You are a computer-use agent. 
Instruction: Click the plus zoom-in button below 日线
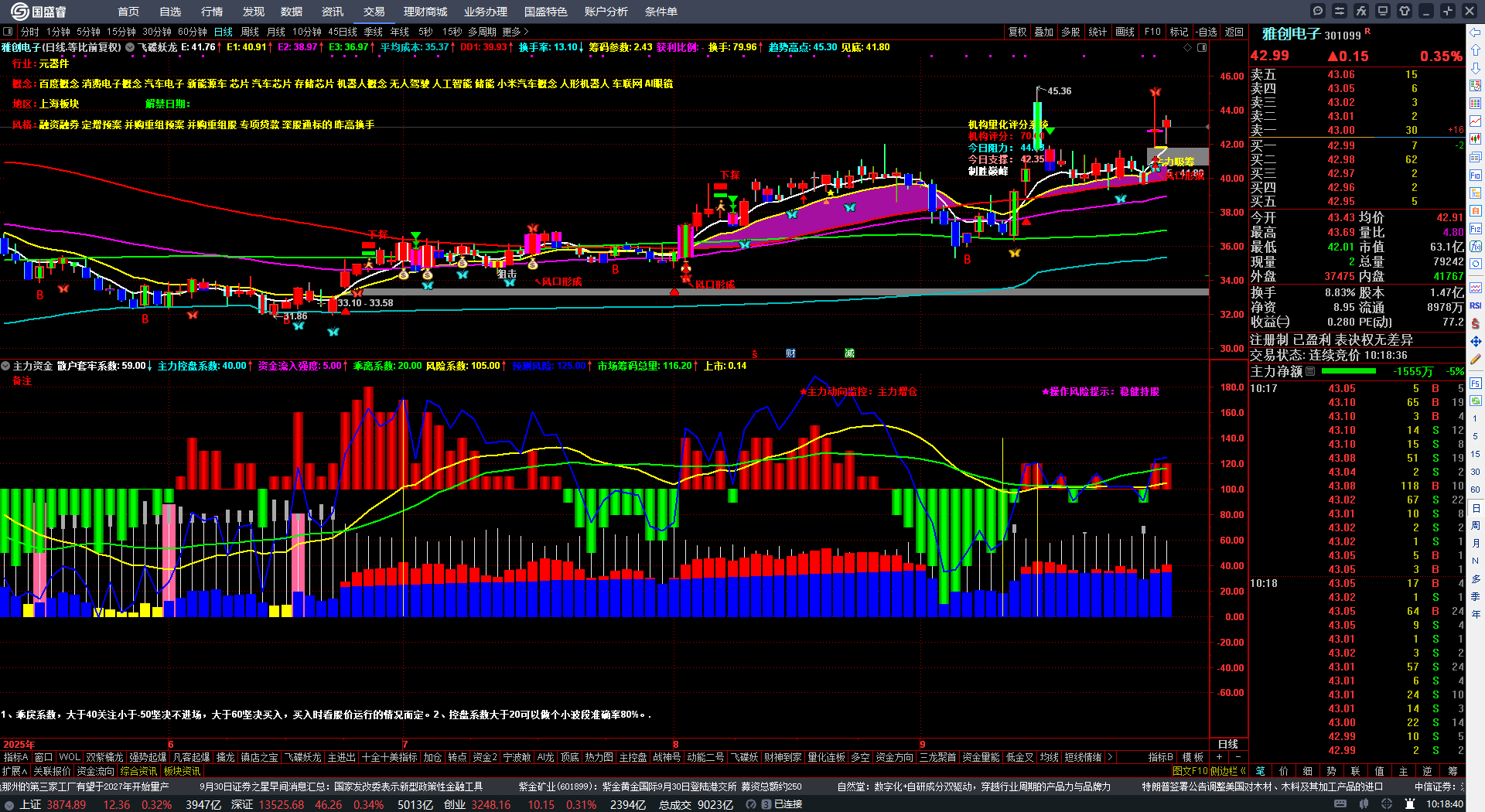coord(1220,757)
